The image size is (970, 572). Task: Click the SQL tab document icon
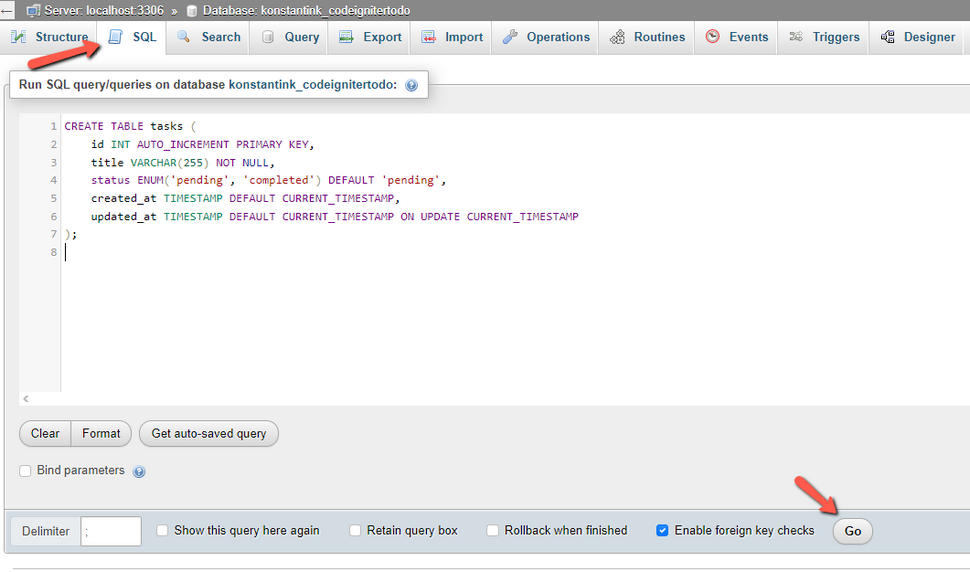(116, 37)
